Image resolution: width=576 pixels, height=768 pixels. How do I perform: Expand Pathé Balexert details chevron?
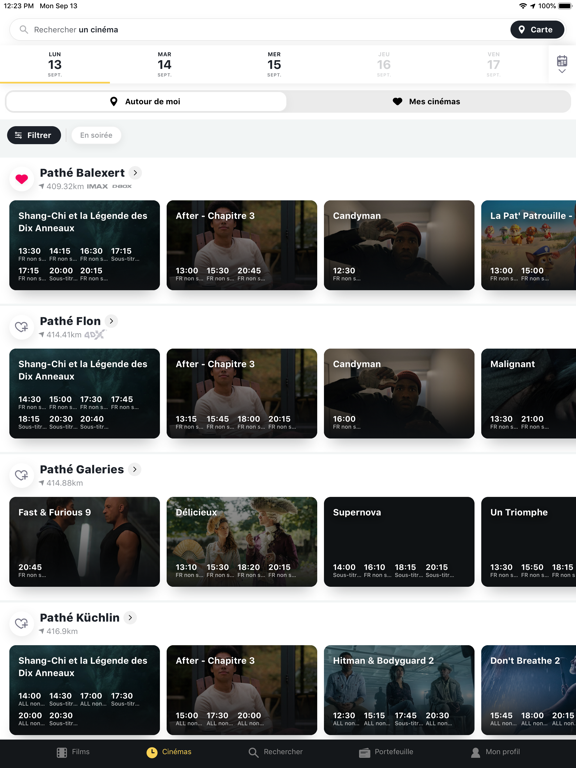pyautogui.click(x=135, y=172)
